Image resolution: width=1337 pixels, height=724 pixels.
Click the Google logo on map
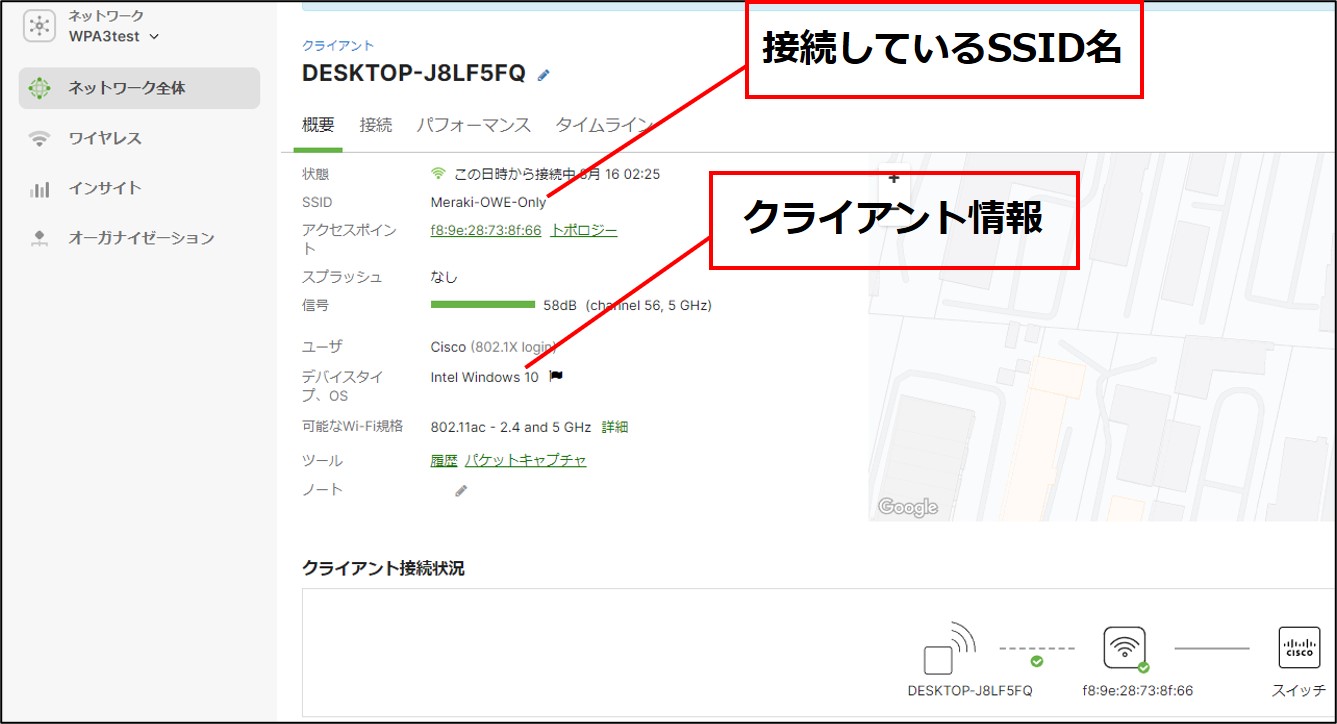[907, 507]
